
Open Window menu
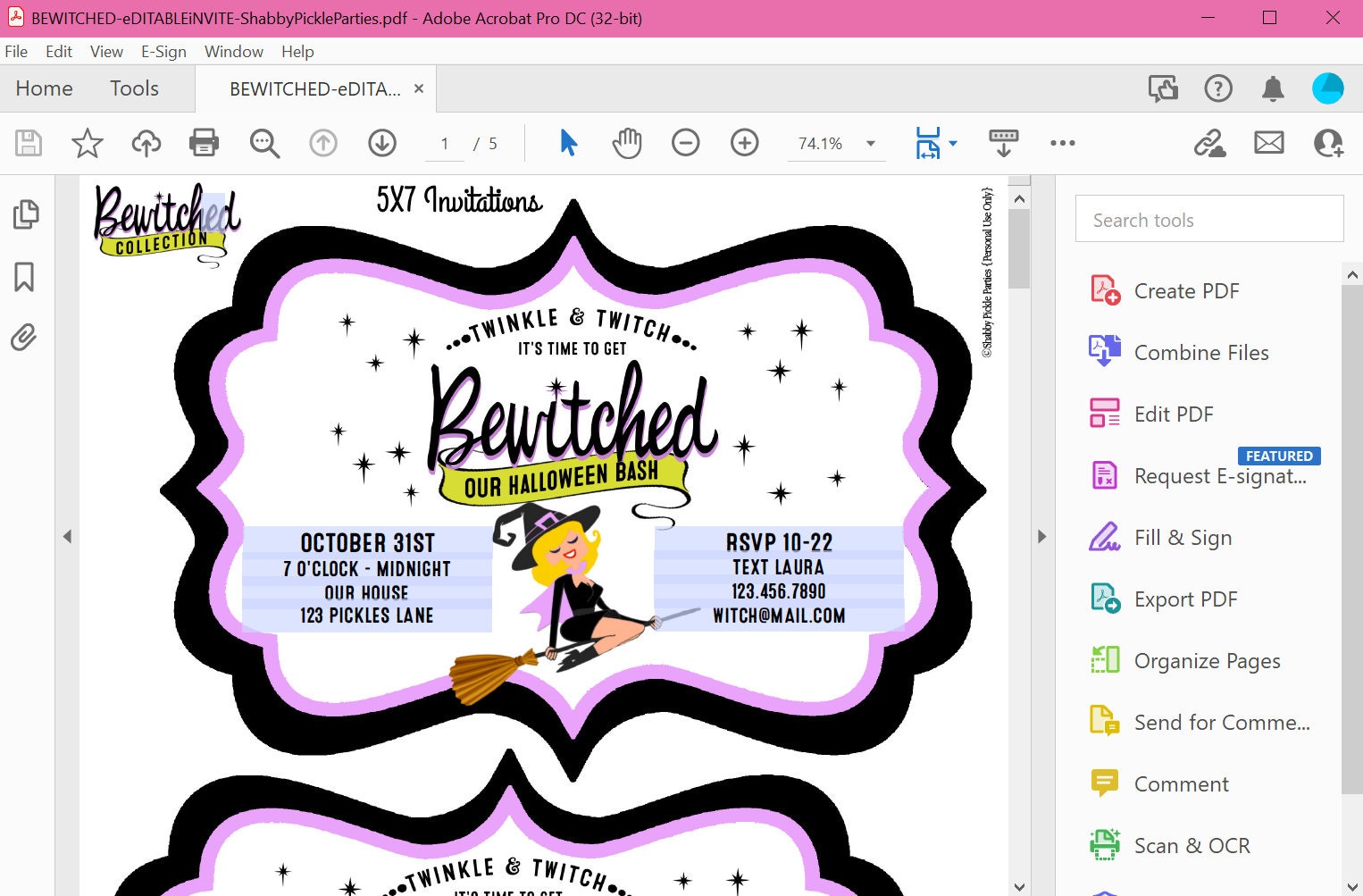[x=233, y=52]
